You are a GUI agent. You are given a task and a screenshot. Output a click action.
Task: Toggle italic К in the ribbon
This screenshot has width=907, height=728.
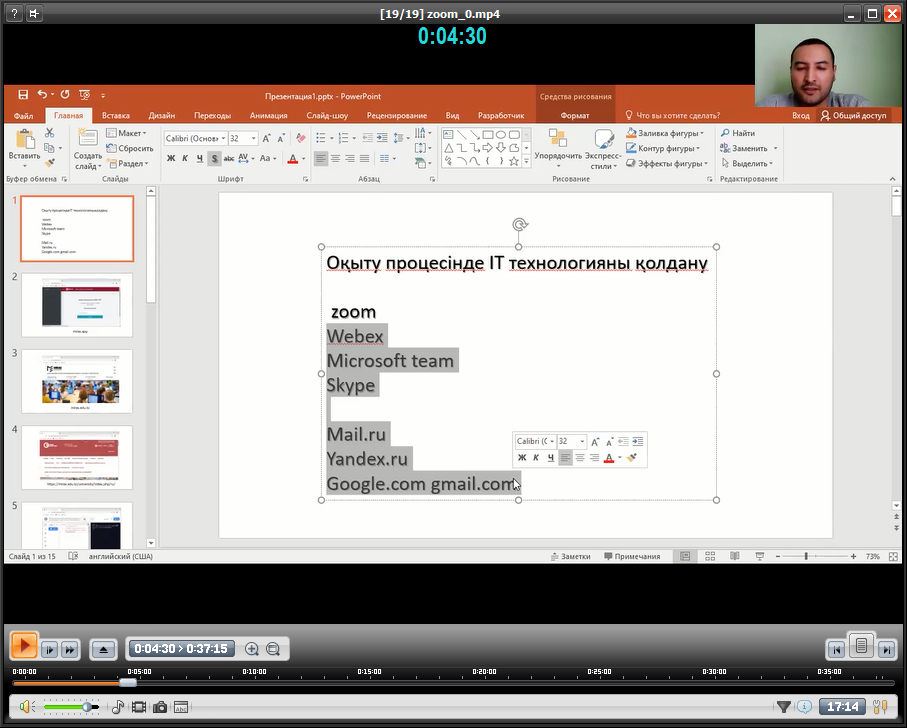(185, 158)
